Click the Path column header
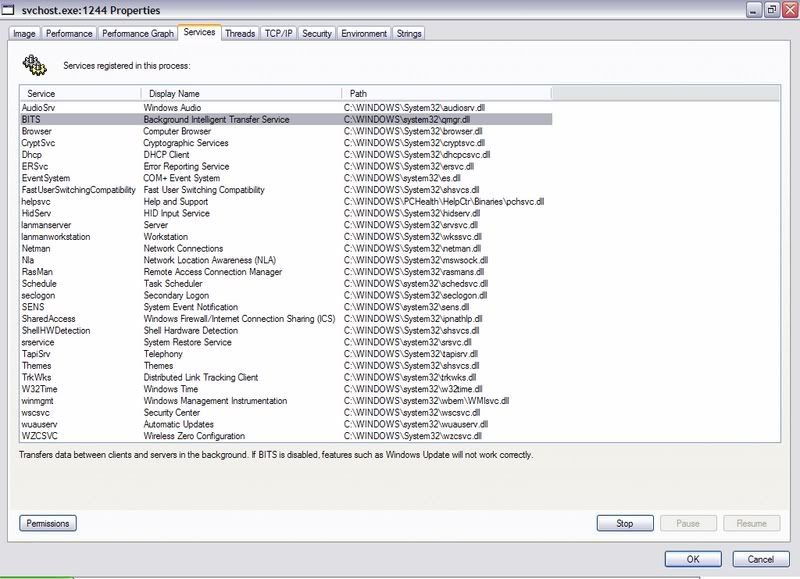800x579 pixels. point(445,93)
